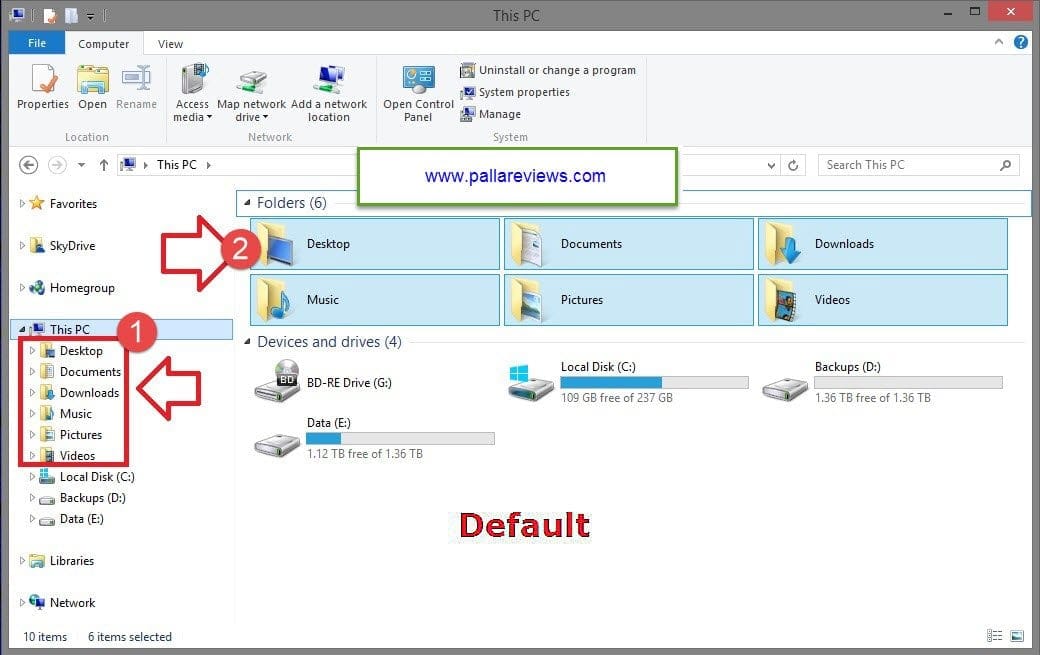Expand the Favorites tree node
Viewport: 1040px width, 655px height.
pyautogui.click(x=23, y=203)
